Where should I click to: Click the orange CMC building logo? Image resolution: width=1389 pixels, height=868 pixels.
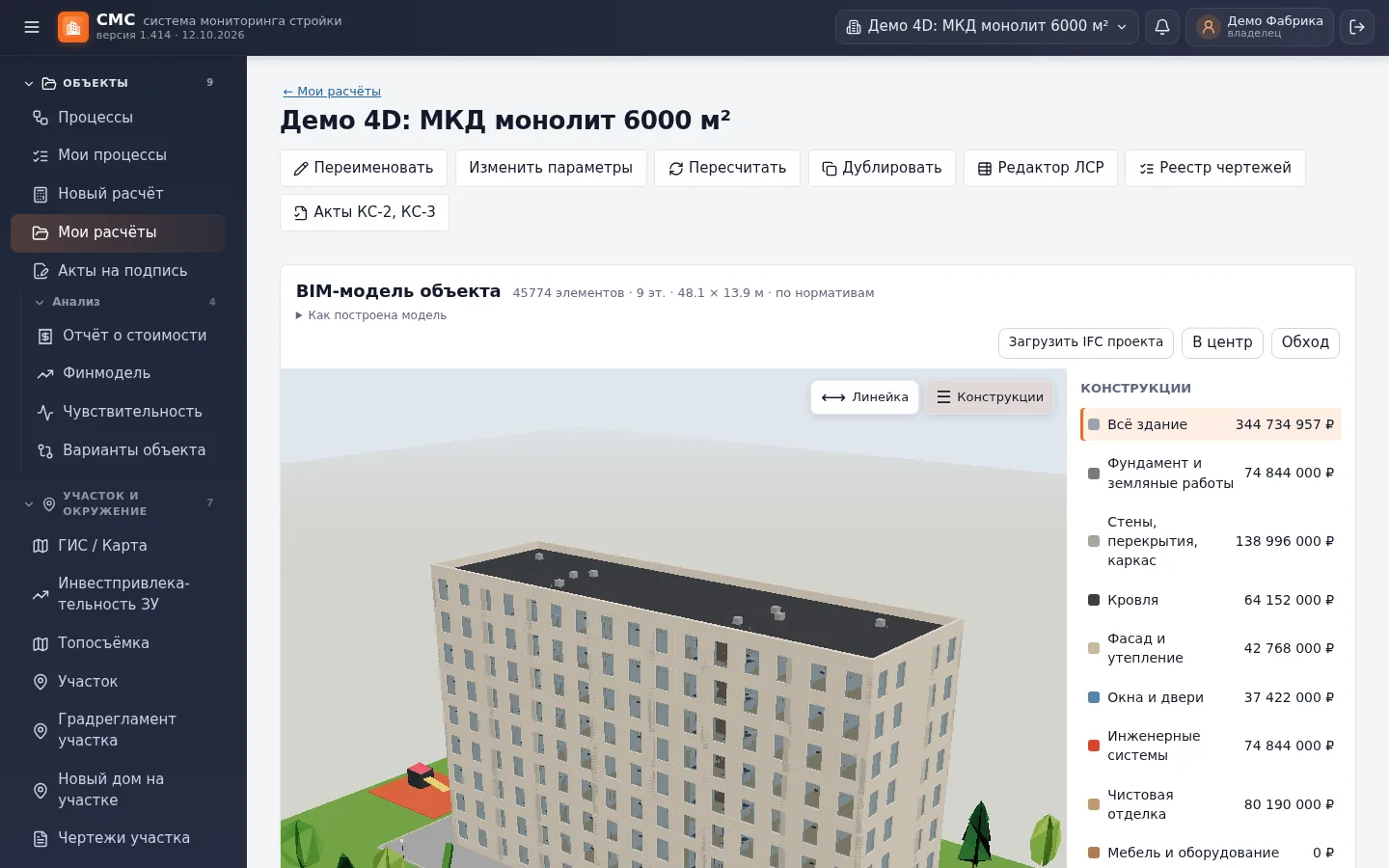(x=73, y=27)
